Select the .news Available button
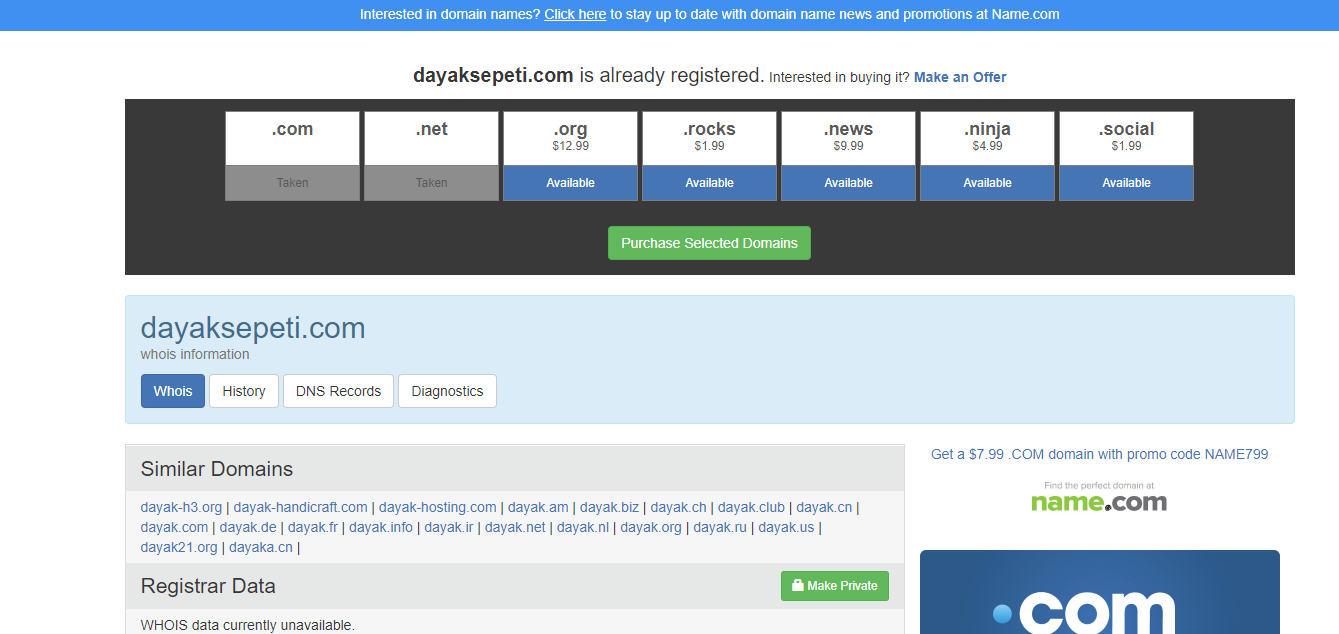Viewport: 1339px width, 634px height. tap(848, 183)
